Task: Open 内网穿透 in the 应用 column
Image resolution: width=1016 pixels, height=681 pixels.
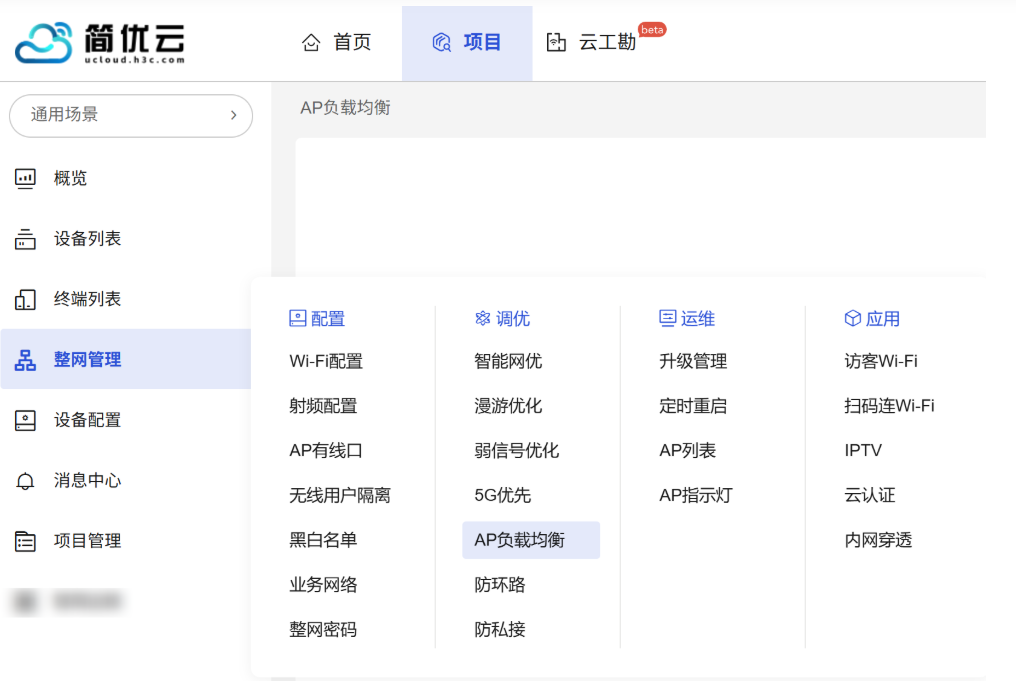Action: coord(878,540)
